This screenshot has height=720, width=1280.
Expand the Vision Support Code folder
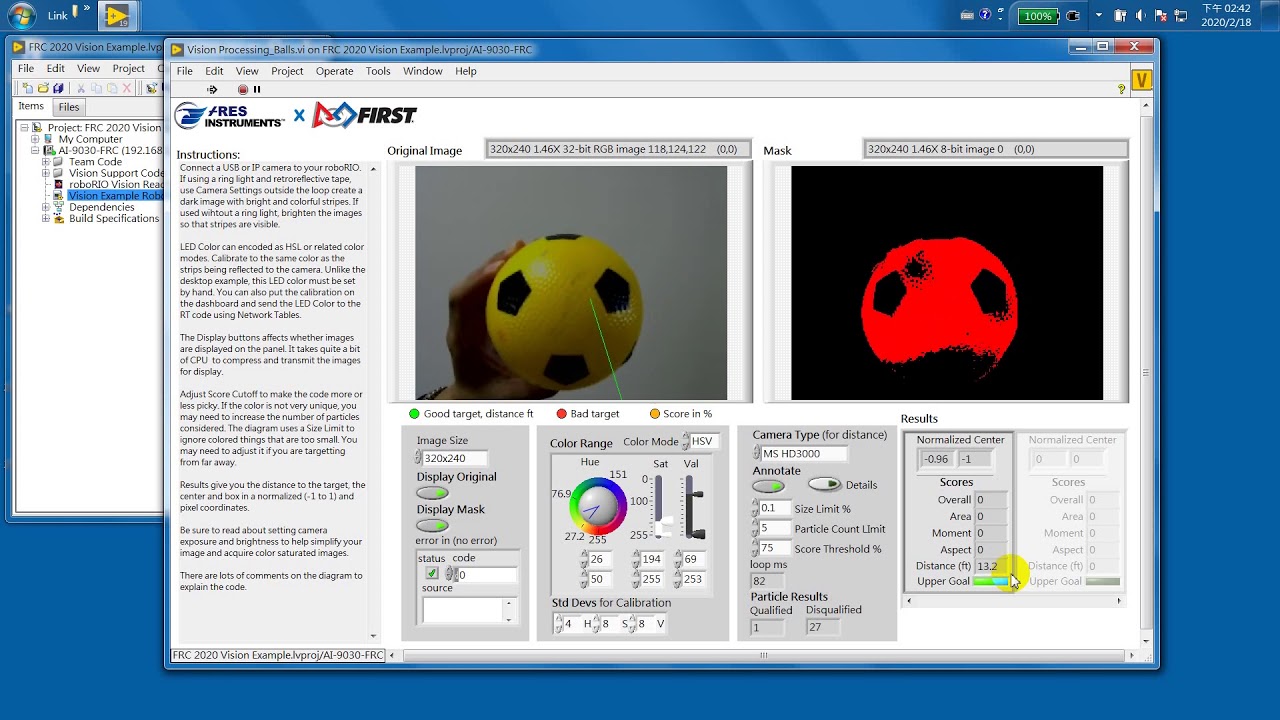(45, 173)
